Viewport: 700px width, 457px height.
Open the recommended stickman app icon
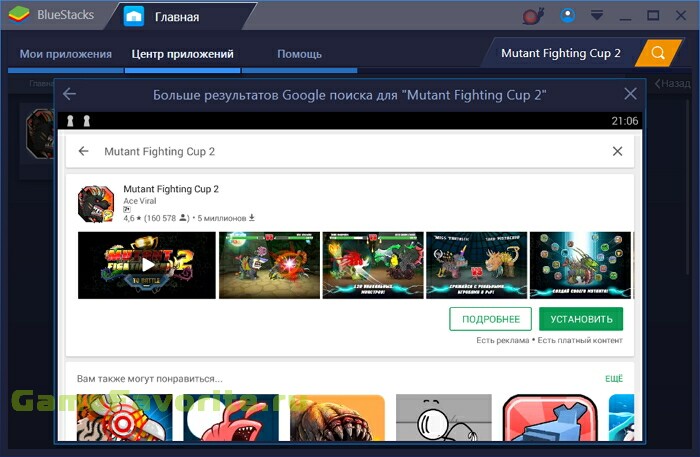pyautogui.click(x=444, y=418)
